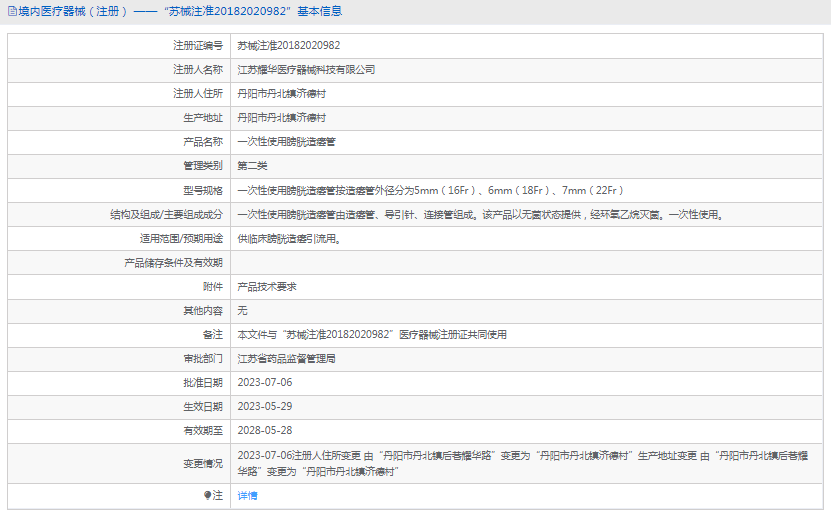This screenshot has width=831, height=511.
Task: Select the 无 value in 其他内容 row
Action: [x=242, y=311]
